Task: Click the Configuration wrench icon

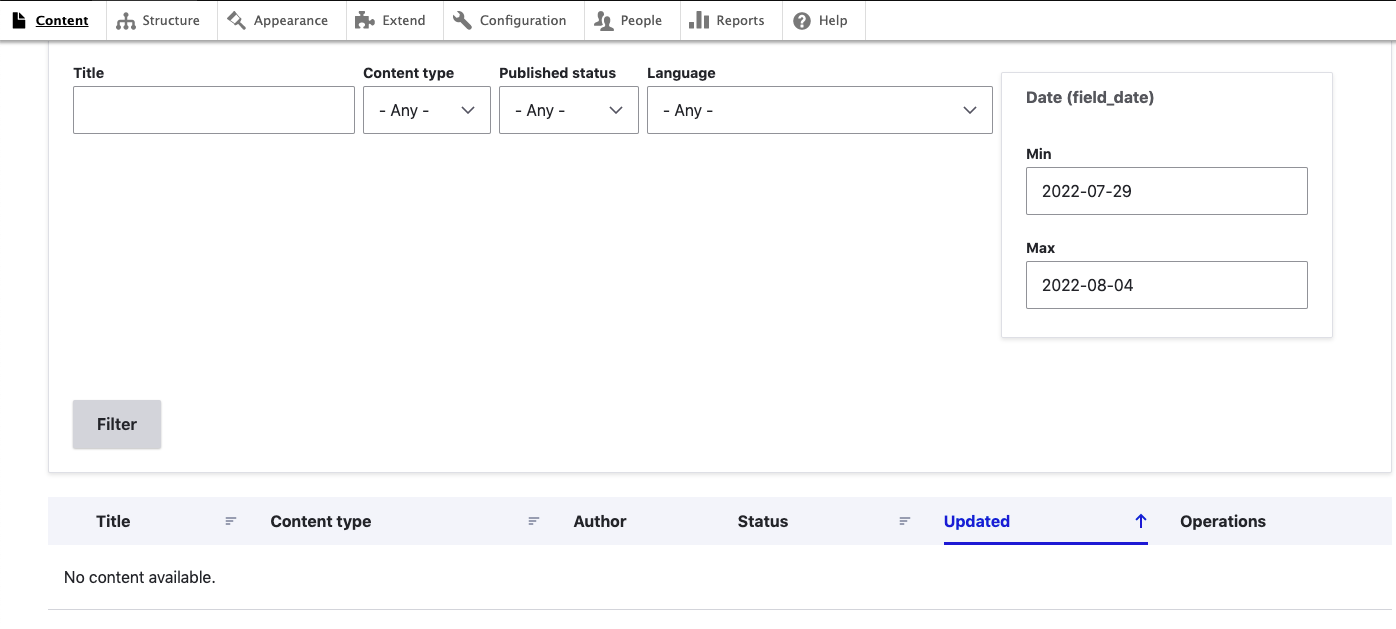Action: pyautogui.click(x=462, y=20)
